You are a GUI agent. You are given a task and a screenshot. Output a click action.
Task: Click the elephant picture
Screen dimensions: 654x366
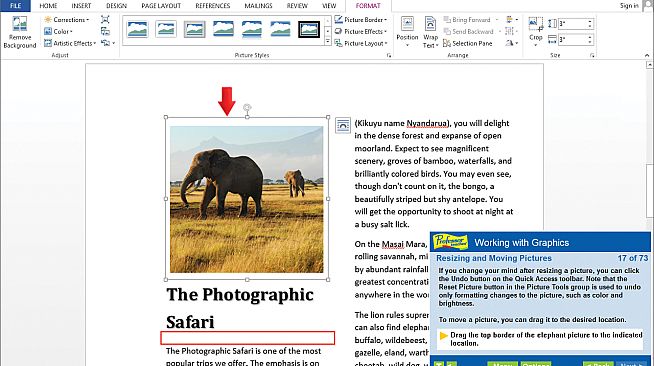tap(247, 199)
